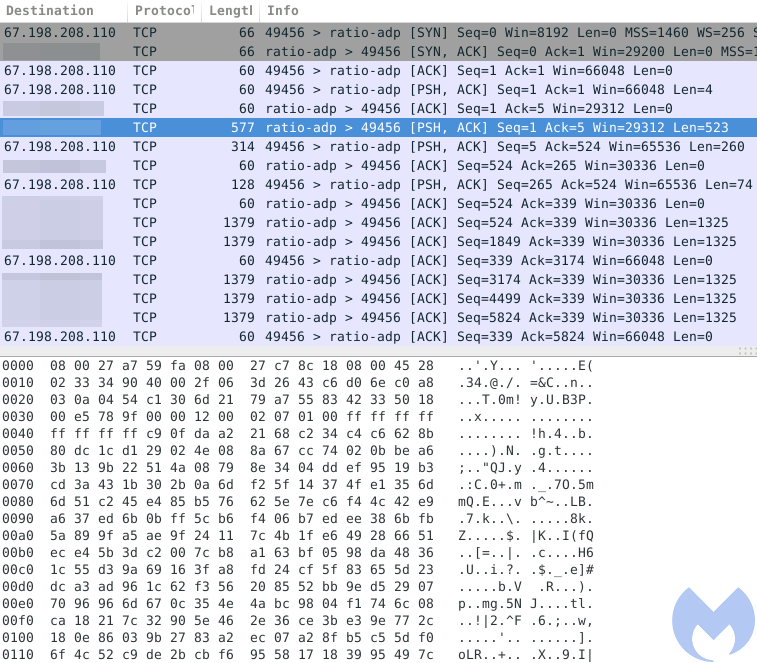This screenshot has height=663, width=757.
Task: Select the packet with Seq=339 Ack=3174
Action: (378, 260)
